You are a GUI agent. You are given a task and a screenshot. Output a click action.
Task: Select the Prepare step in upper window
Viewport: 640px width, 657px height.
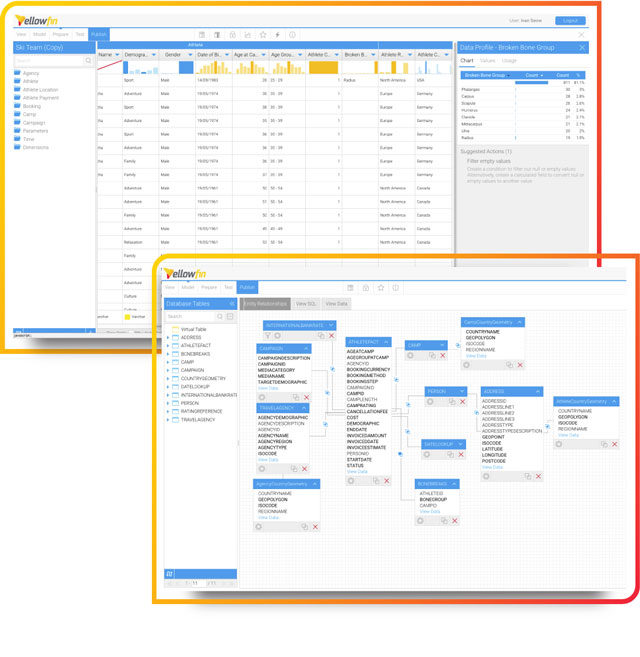60,34
